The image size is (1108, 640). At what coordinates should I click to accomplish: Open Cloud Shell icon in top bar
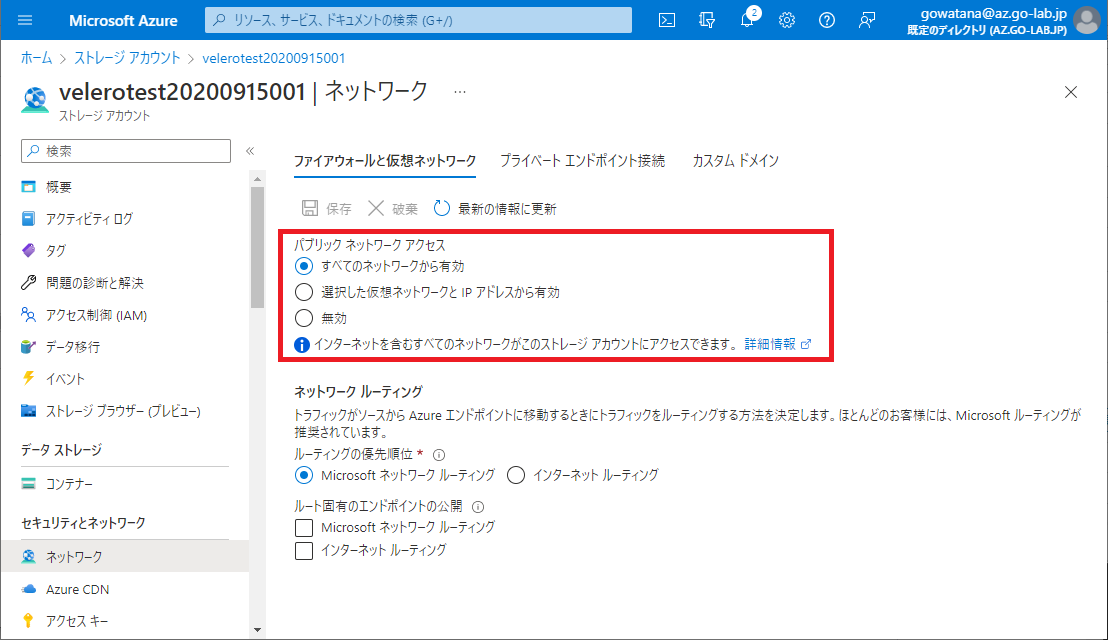[666, 20]
